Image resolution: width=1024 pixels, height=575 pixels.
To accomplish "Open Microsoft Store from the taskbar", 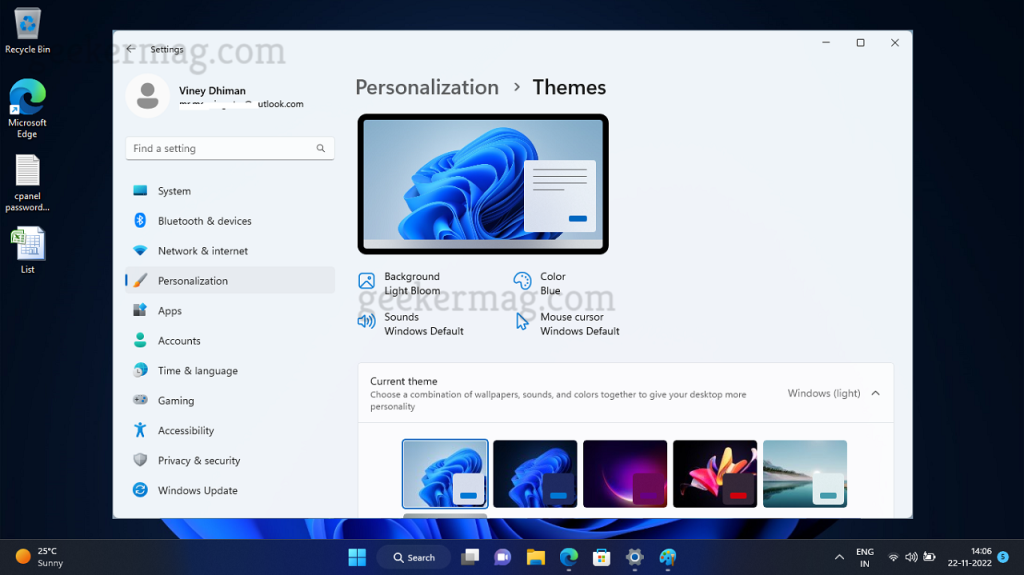I will pyautogui.click(x=601, y=557).
